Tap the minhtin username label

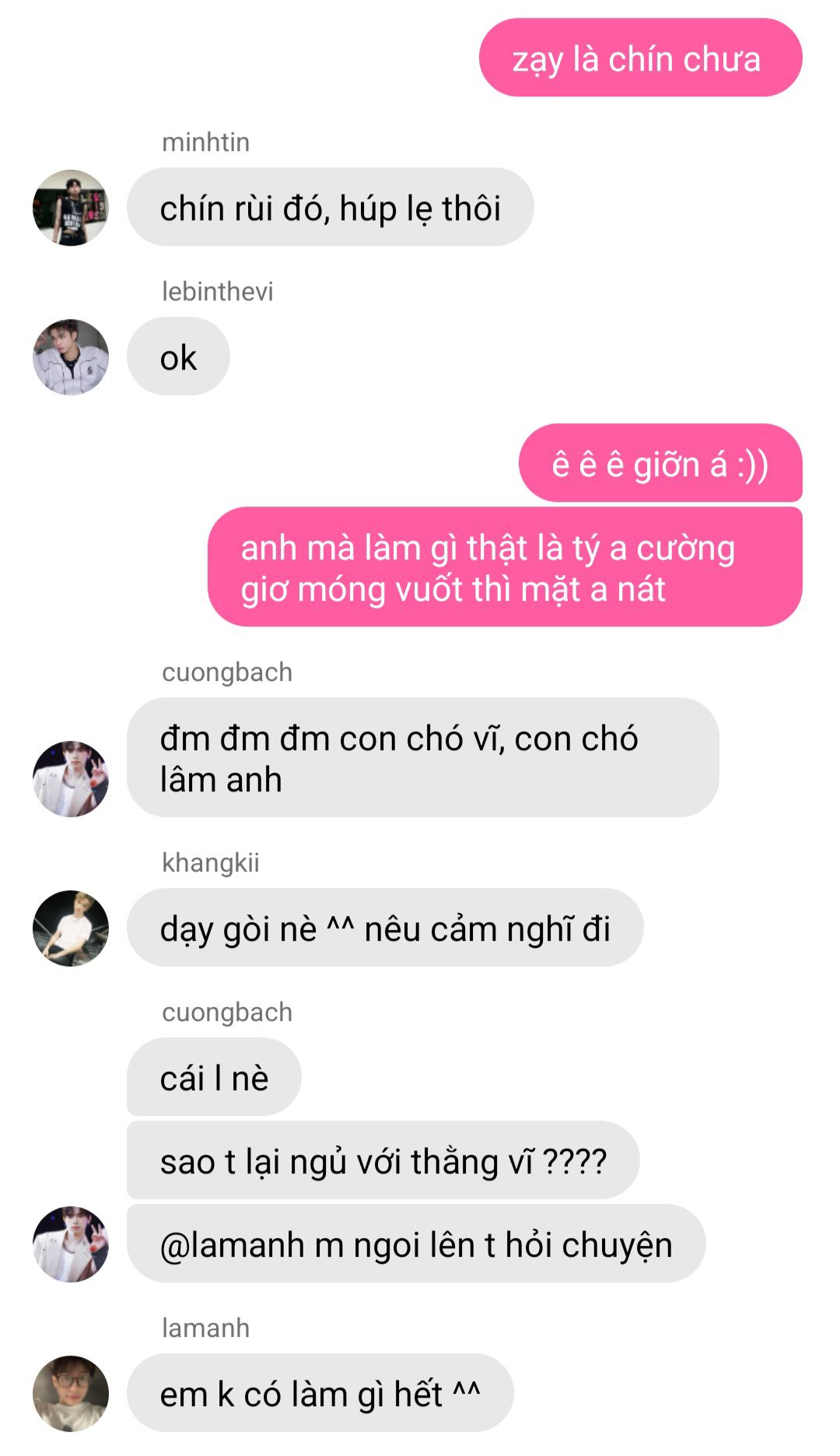click(x=205, y=142)
